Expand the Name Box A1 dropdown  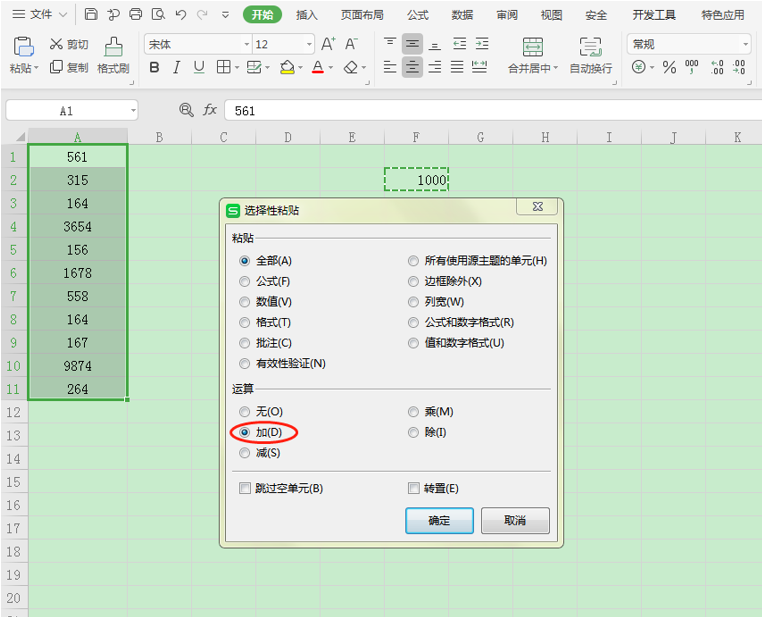pos(133,110)
